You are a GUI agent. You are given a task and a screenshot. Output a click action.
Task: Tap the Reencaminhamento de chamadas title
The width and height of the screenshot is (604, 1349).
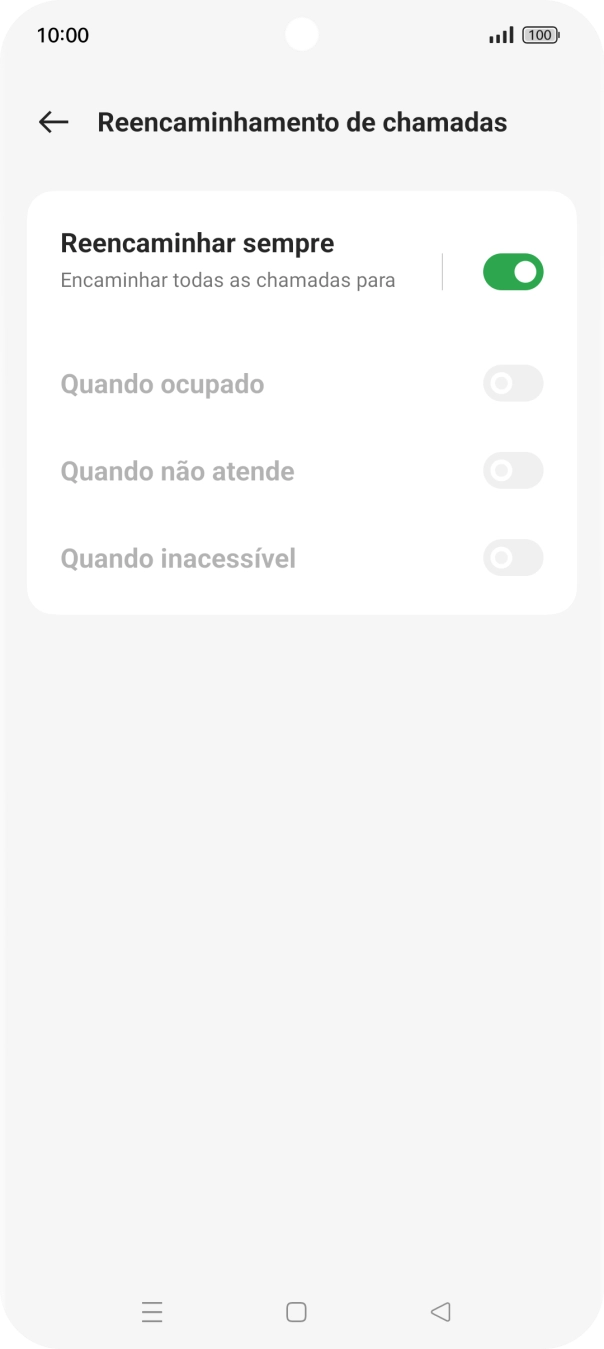(301, 121)
